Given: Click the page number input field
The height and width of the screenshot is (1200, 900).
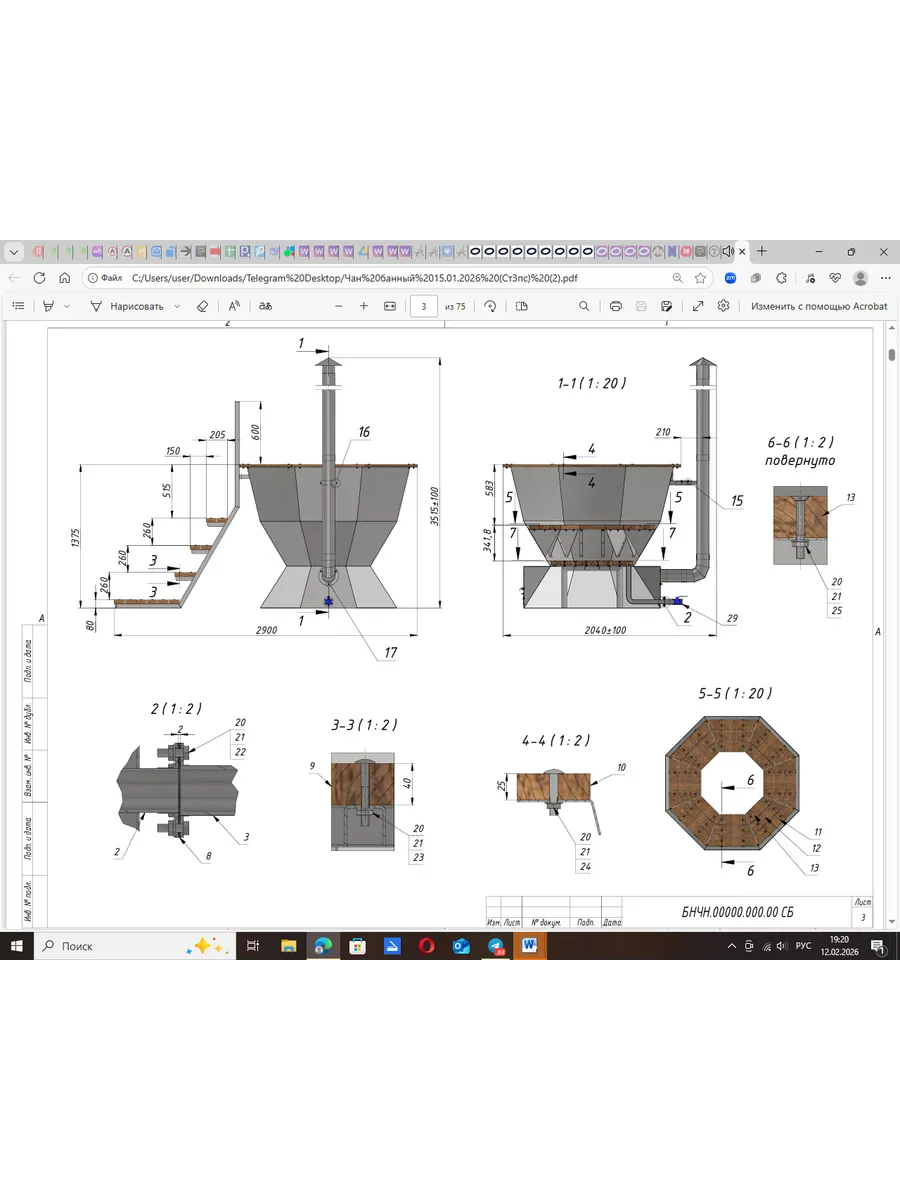Looking at the screenshot, I should (x=424, y=306).
